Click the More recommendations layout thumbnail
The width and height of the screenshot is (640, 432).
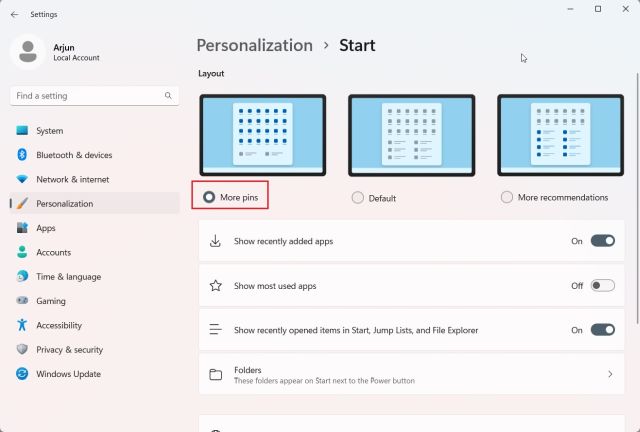[x=560, y=135]
